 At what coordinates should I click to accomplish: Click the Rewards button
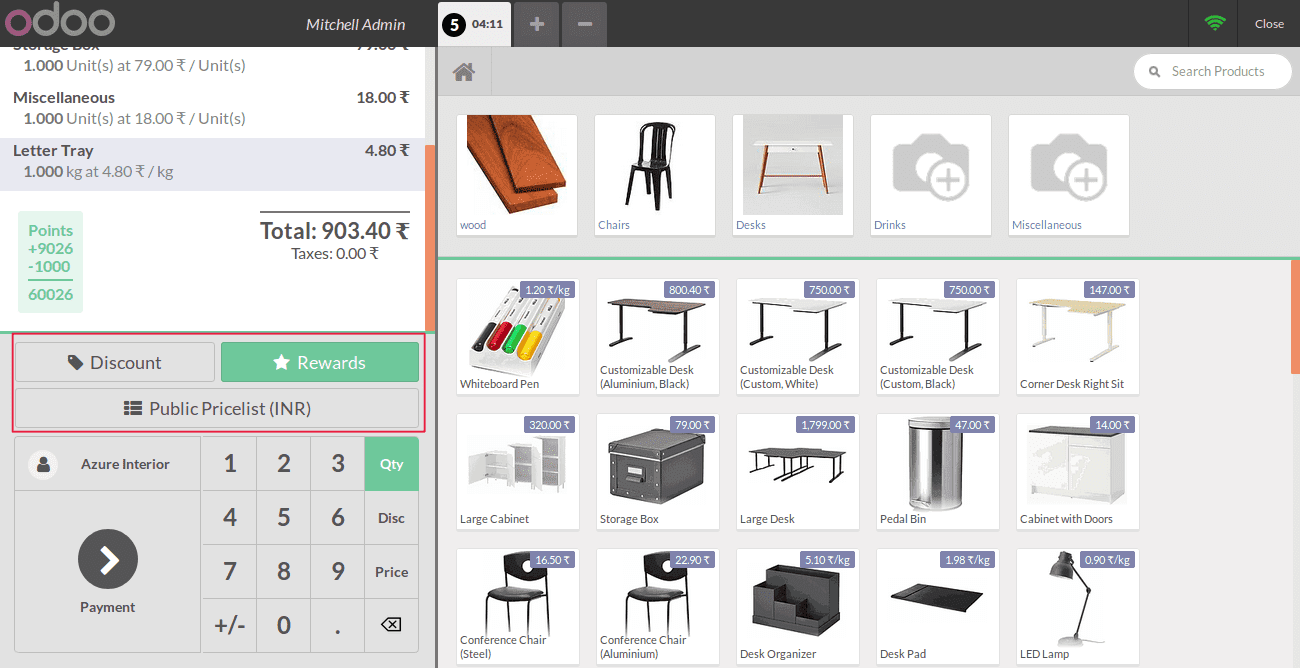(x=320, y=362)
